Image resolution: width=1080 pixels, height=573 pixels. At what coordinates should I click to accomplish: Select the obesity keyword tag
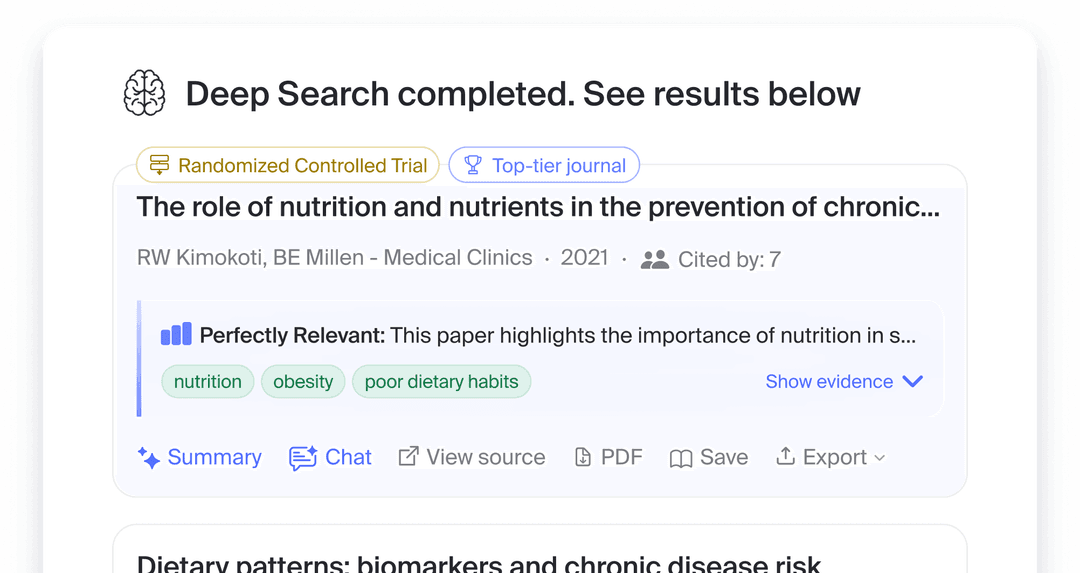coord(303,381)
